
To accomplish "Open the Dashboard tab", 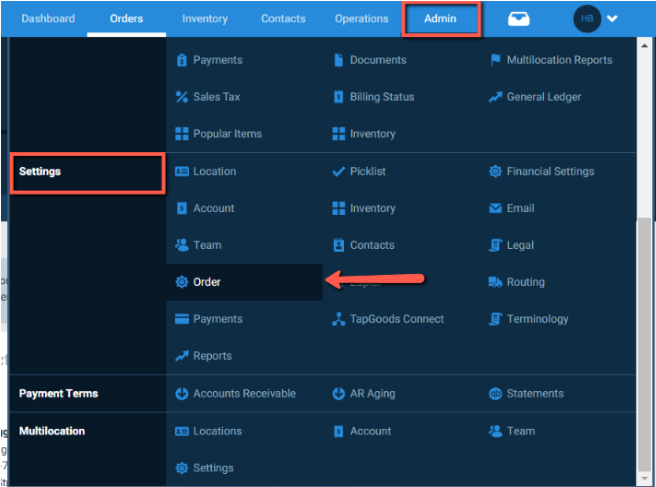I will point(48,18).
